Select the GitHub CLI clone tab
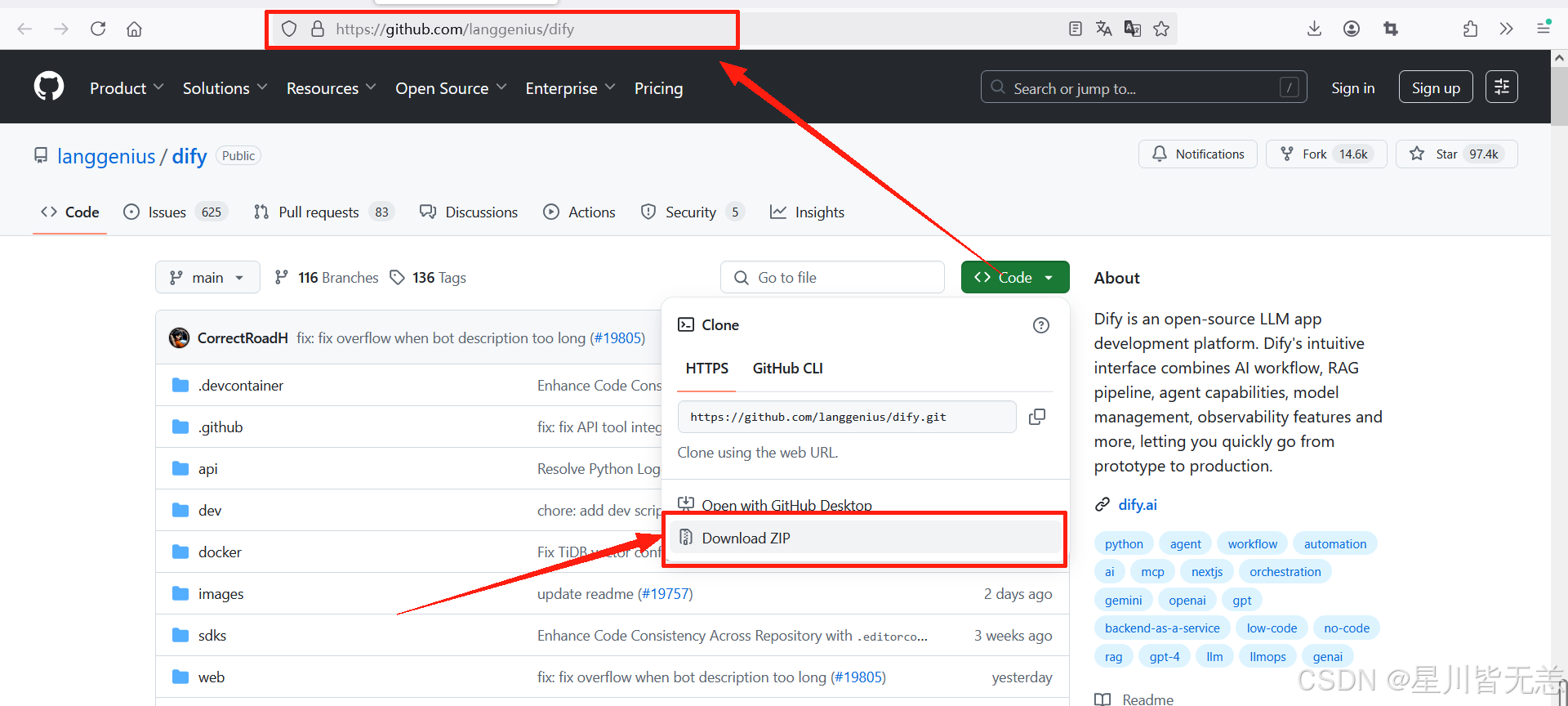 787,368
